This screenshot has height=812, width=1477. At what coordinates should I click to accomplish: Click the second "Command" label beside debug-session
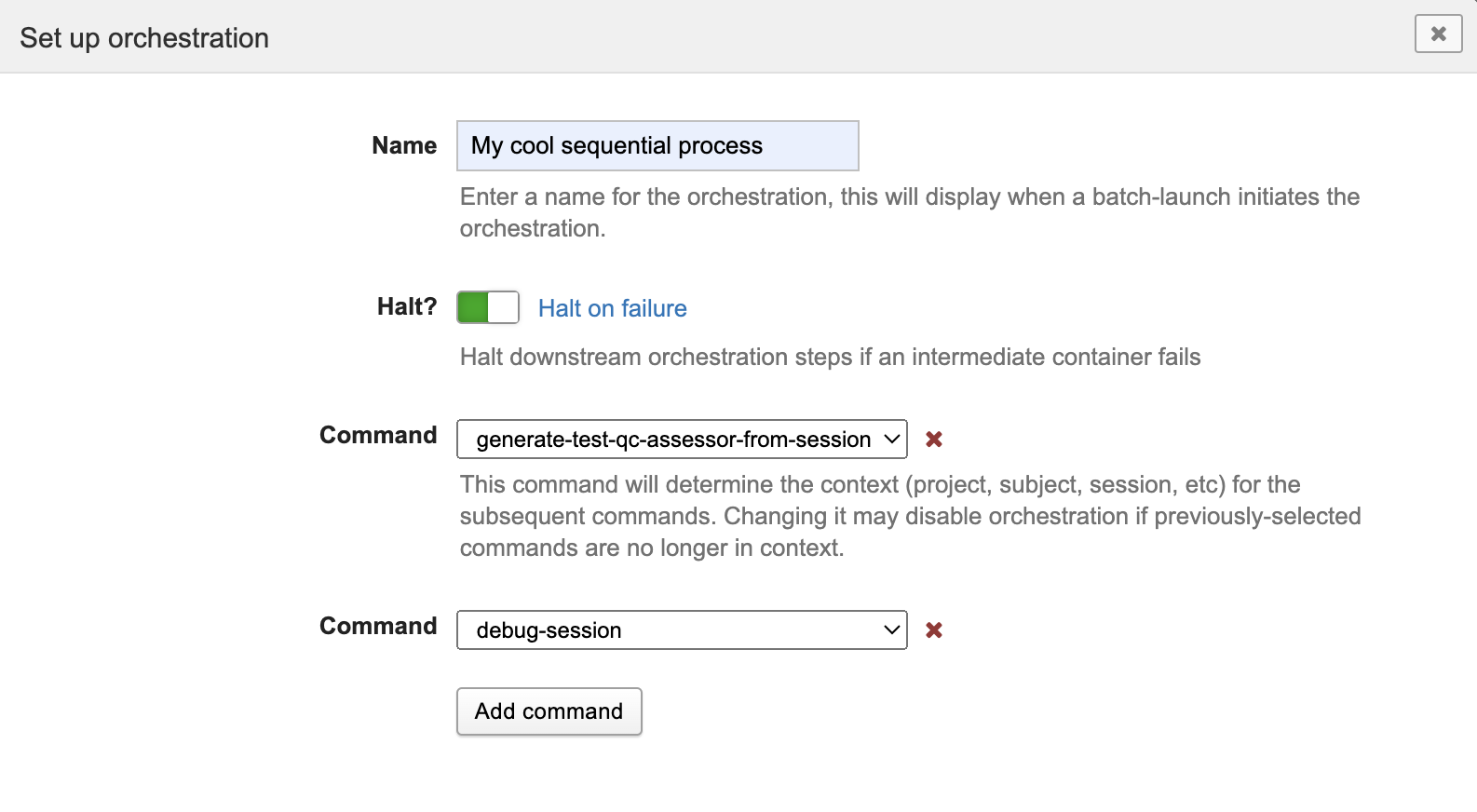377,627
